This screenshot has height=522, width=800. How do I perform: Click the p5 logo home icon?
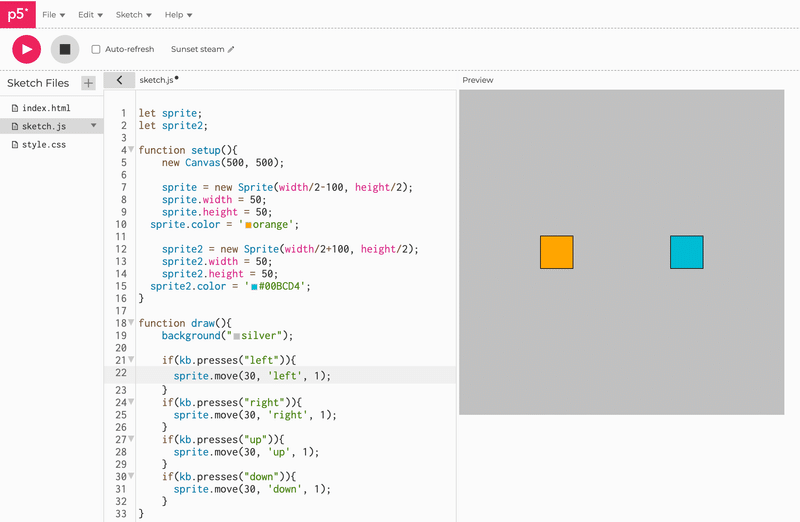(x=18, y=14)
